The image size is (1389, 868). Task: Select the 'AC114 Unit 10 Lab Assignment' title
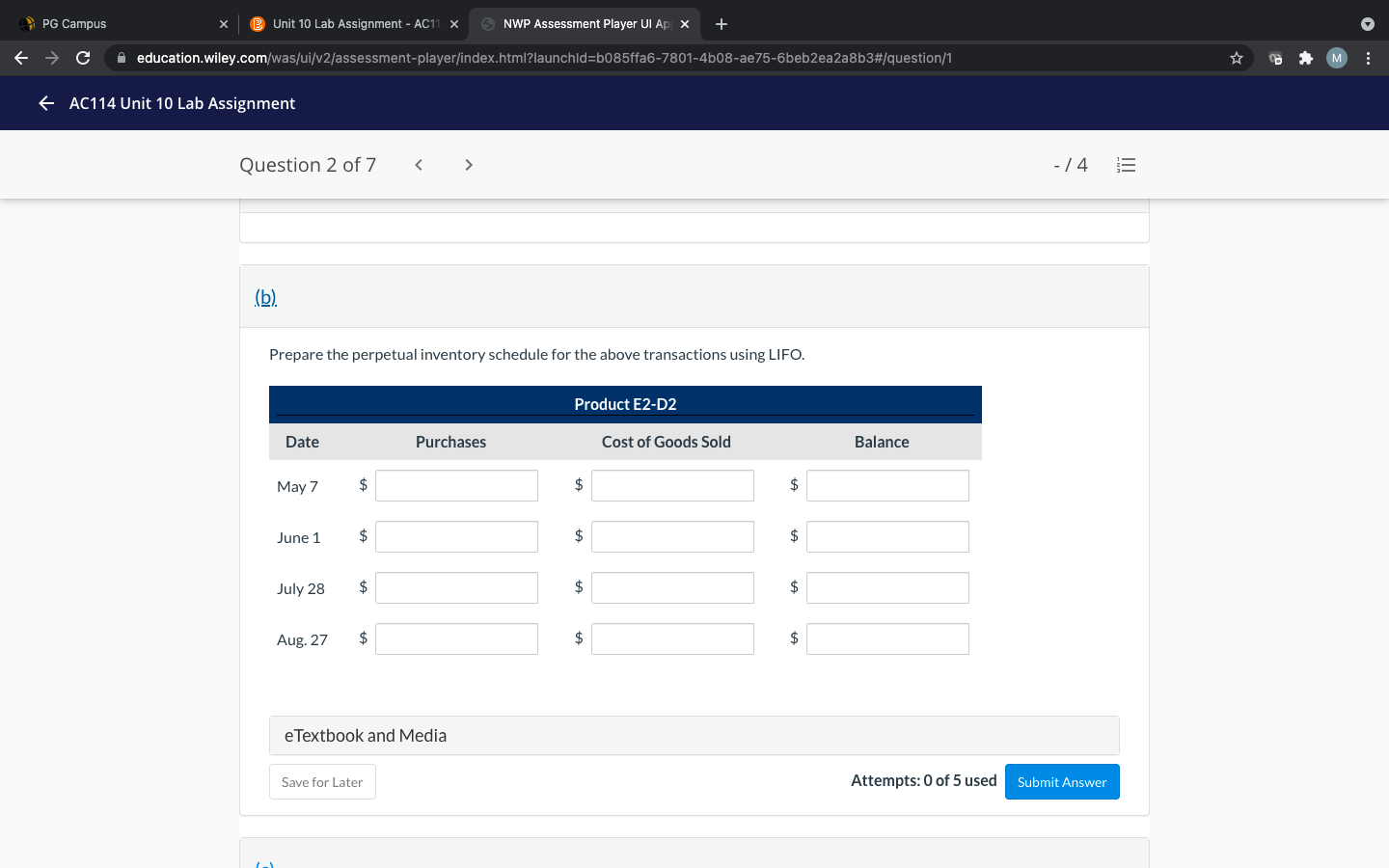[x=182, y=103]
